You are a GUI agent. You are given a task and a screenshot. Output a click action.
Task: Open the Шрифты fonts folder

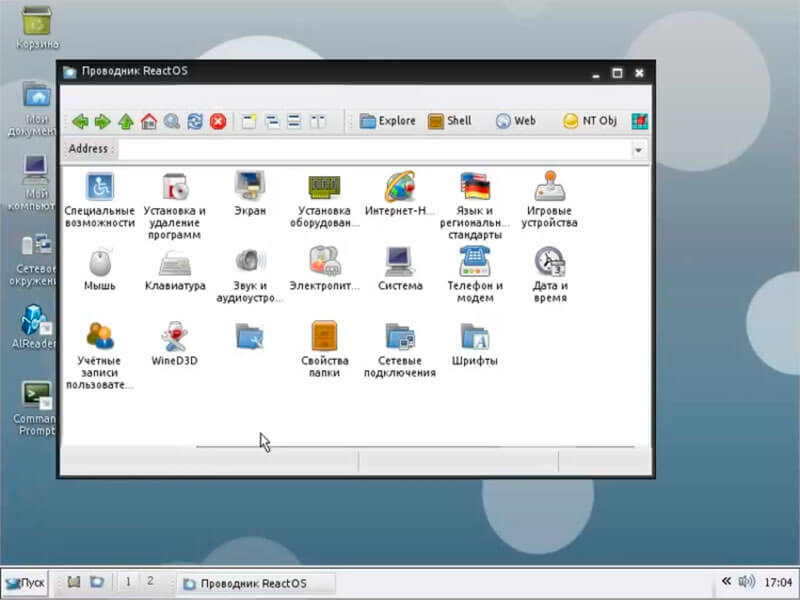474,343
